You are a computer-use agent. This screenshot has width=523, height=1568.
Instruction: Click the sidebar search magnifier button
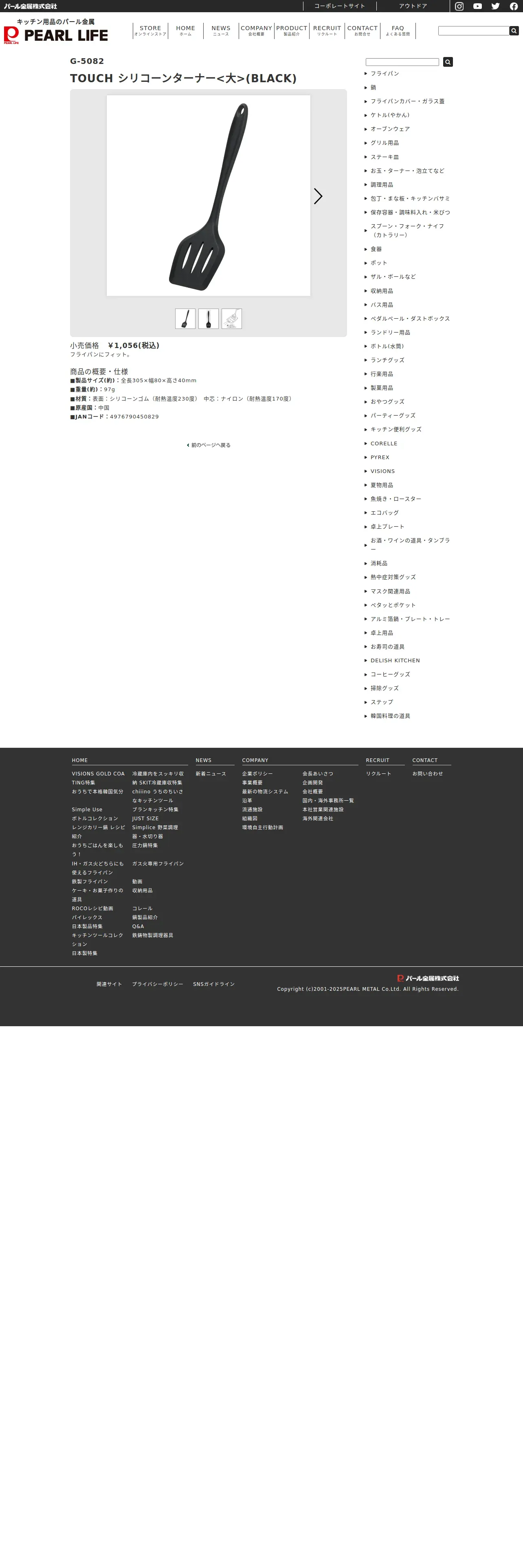click(x=448, y=62)
